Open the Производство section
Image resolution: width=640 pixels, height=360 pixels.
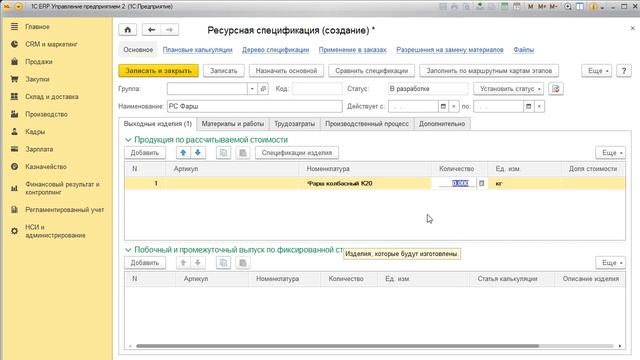click(x=46, y=114)
